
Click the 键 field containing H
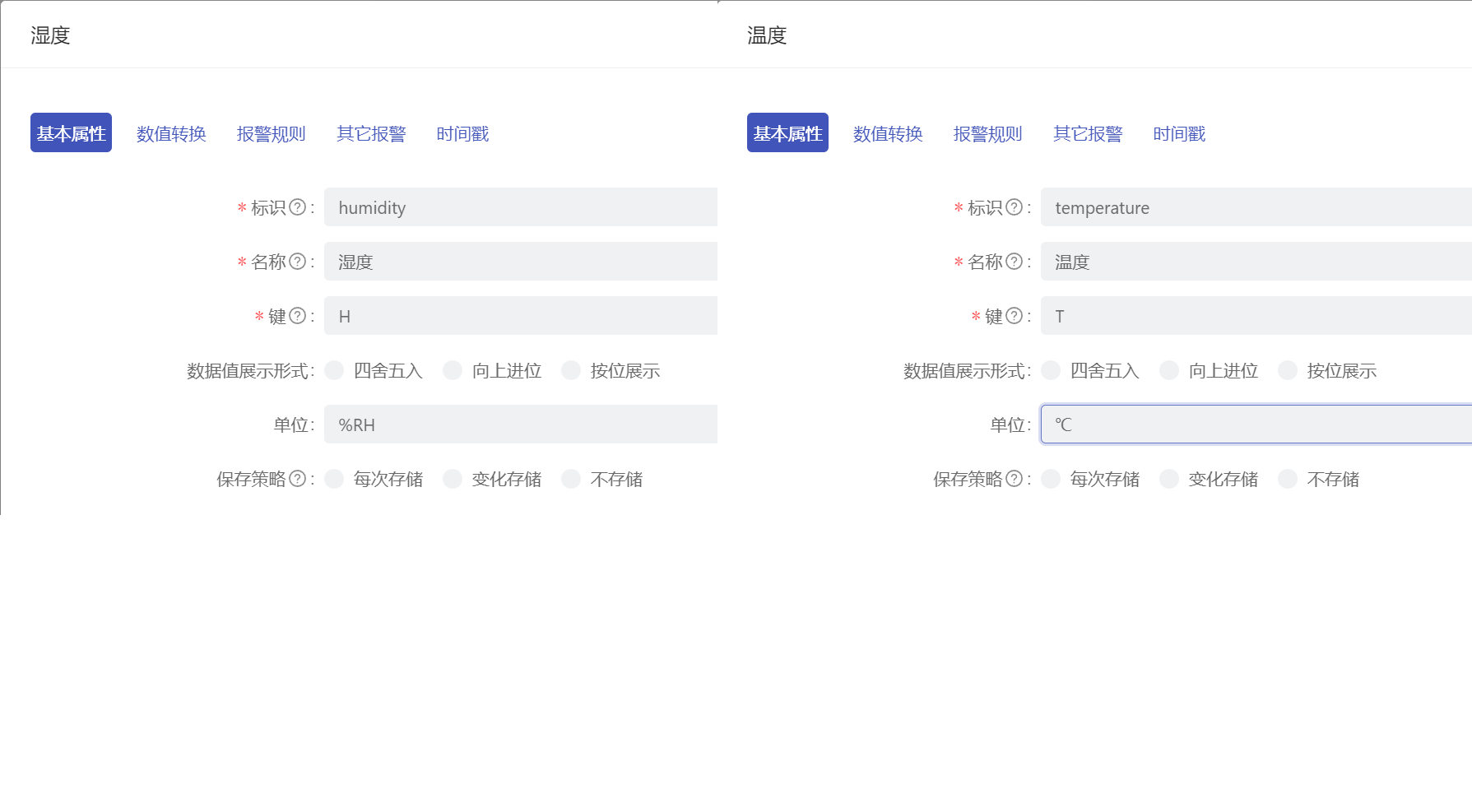tap(521, 316)
